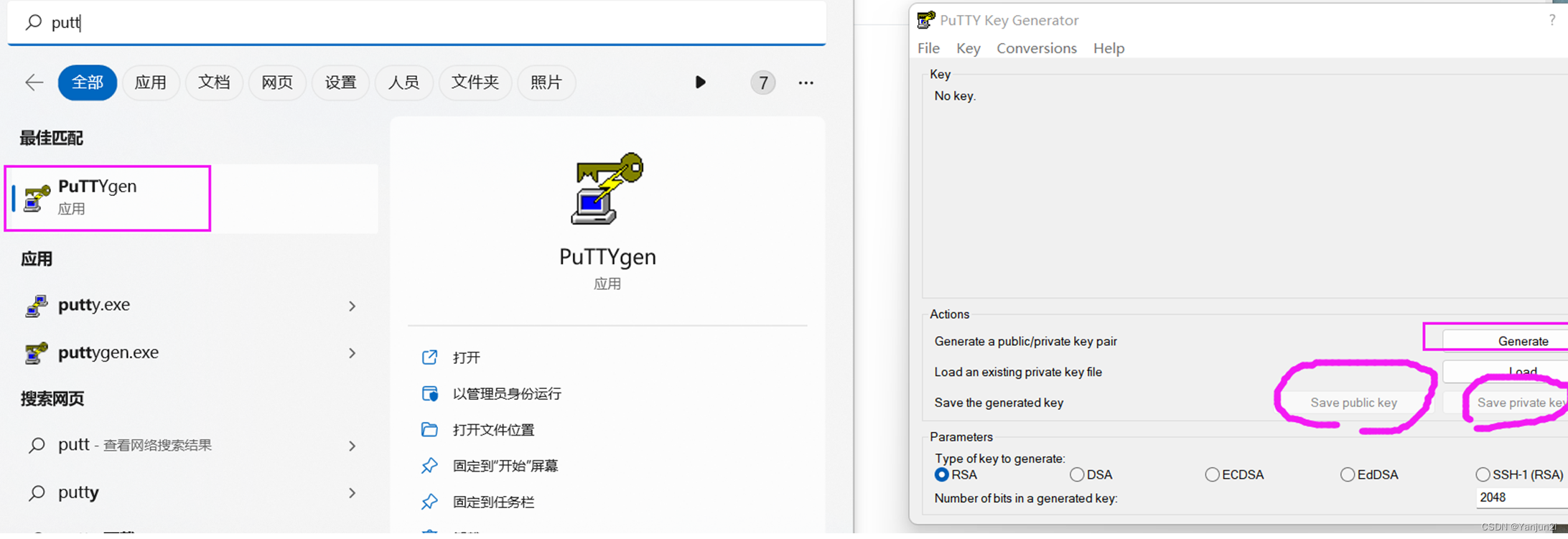Viewport: 1568px width, 539px height.
Task: Click large PuTTYgen icon in preview pane
Action: (607, 188)
